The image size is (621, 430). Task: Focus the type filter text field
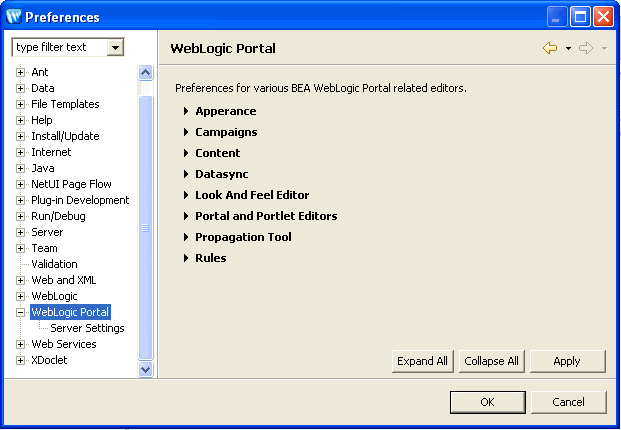60,47
